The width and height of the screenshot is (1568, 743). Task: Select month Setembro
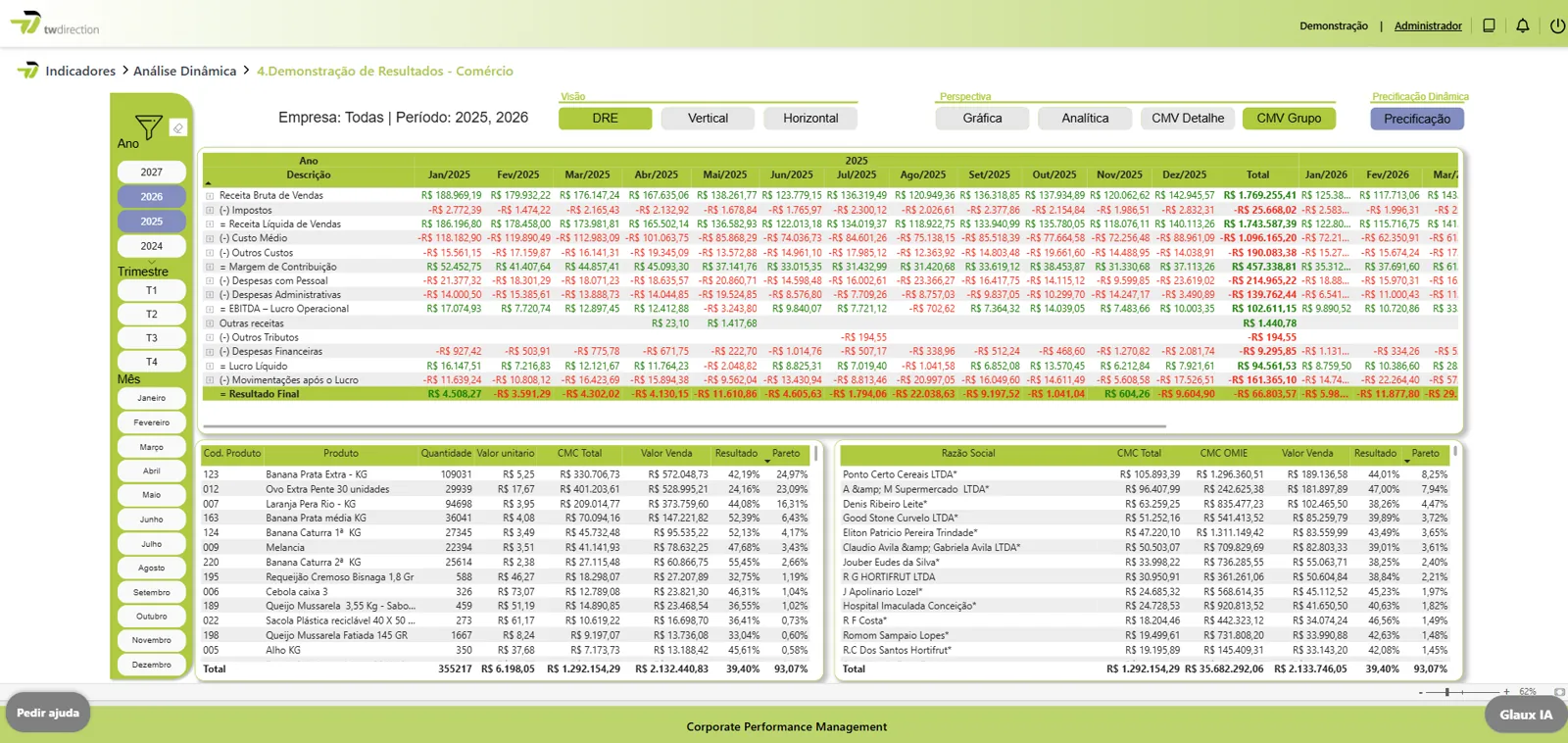(151, 592)
